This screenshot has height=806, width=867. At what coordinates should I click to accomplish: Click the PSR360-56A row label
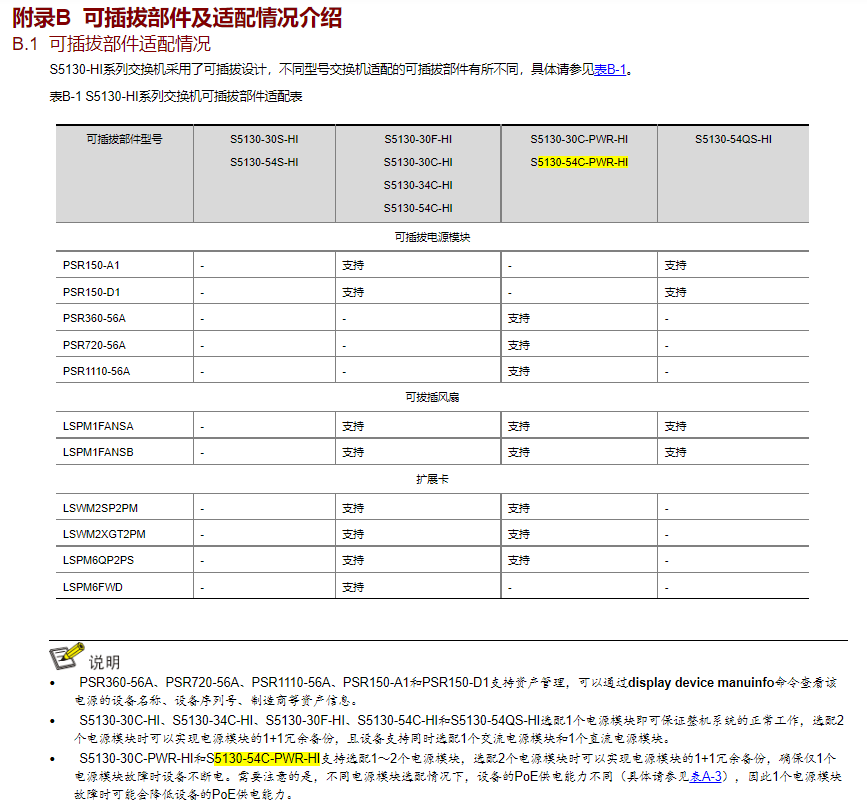(x=94, y=318)
